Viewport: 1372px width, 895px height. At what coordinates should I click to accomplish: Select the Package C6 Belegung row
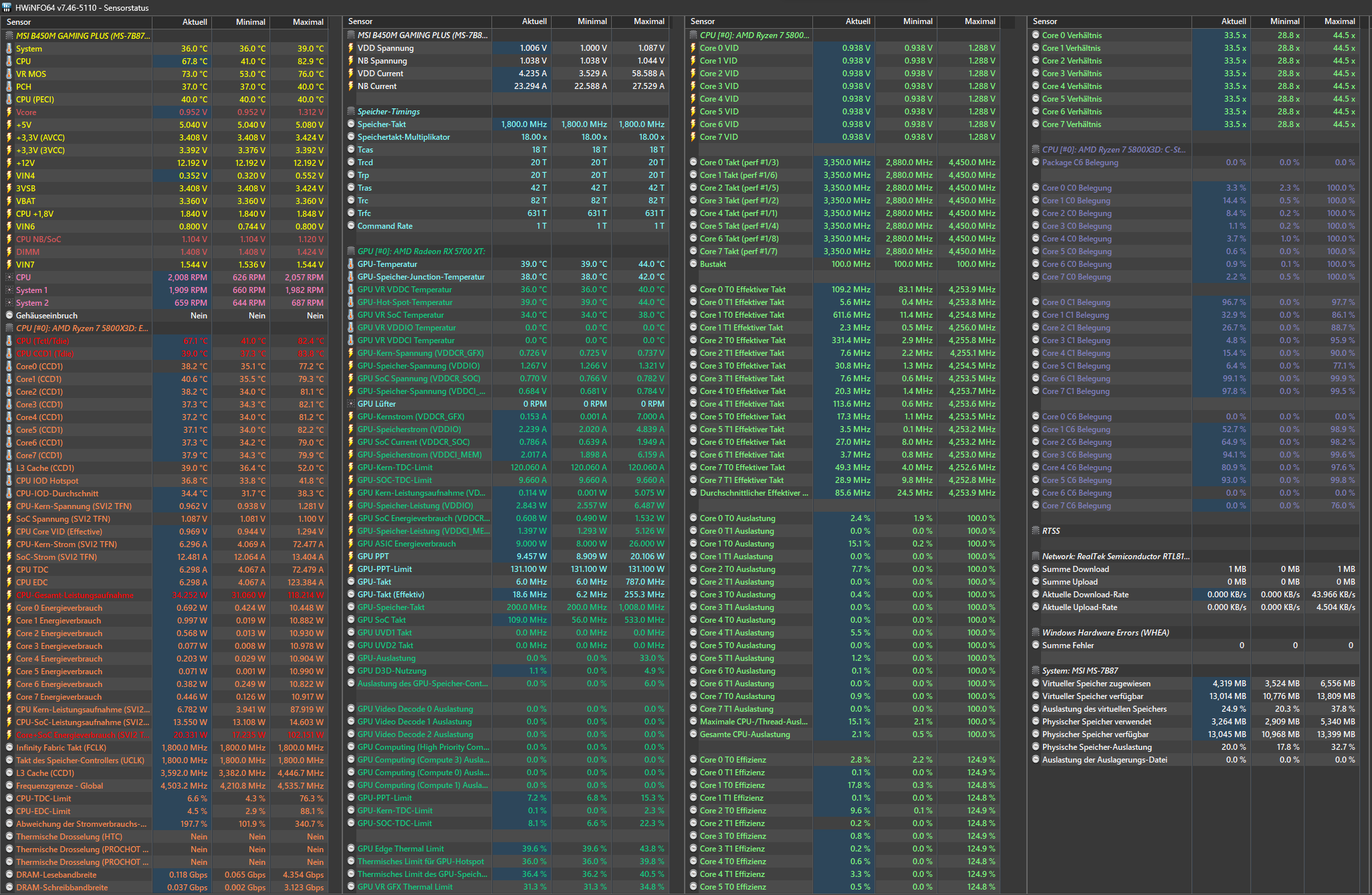point(1079,163)
